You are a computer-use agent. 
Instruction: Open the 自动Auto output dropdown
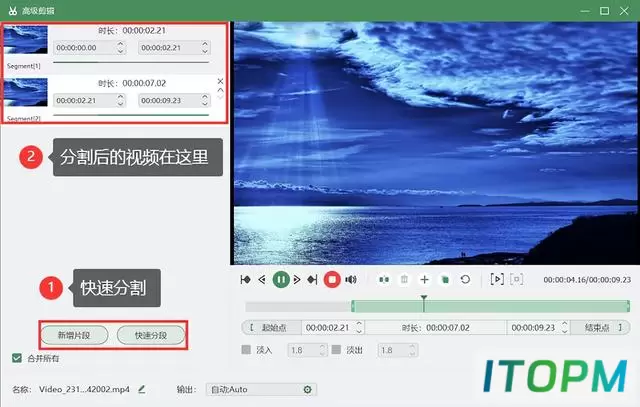coord(261,390)
